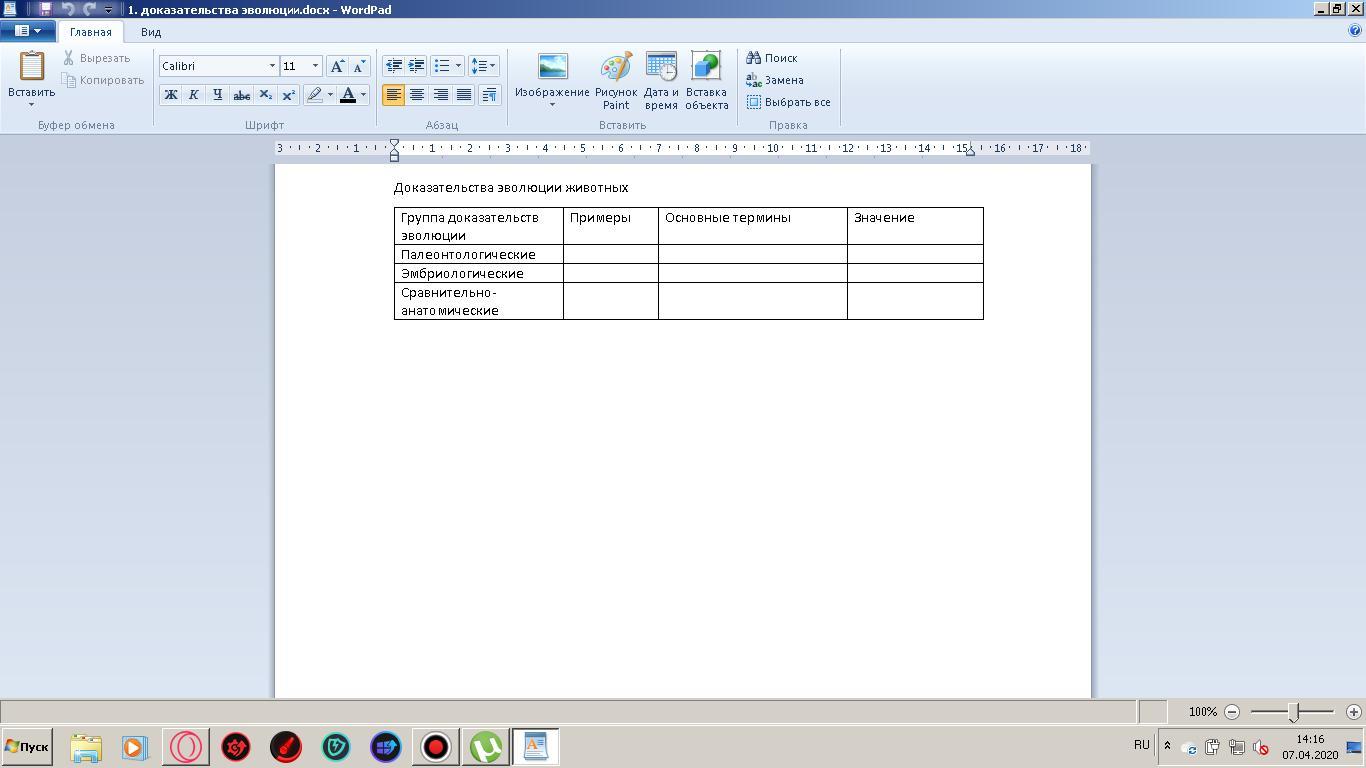
Task: Open the Calibri font family dropdown
Action: pos(271,66)
